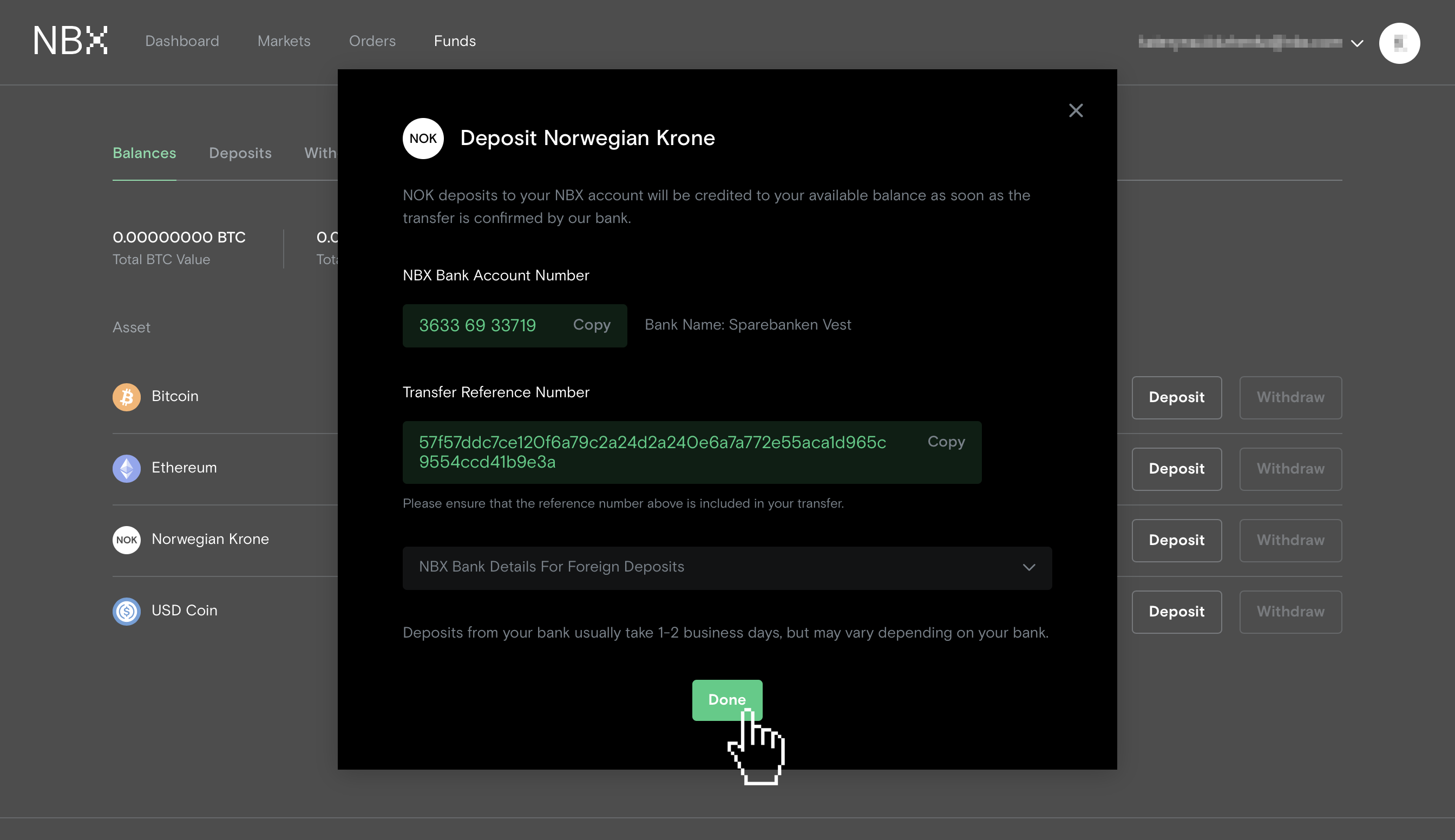Viewport: 1455px width, 840px height.
Task: Click Deposit for Bitcoin
Action: tap(1176, 397)
